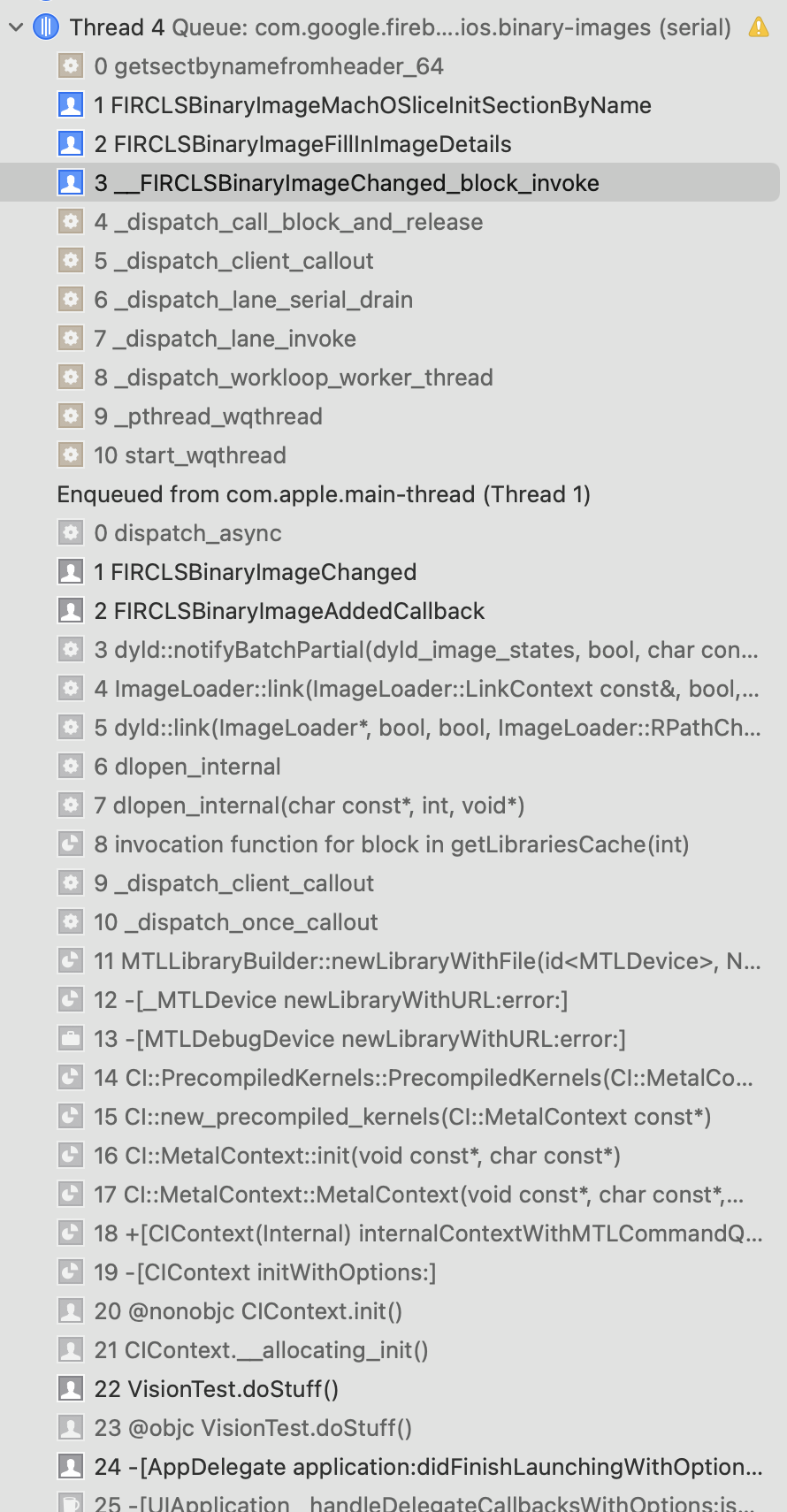Click the blue Thread 4 queue icon
The image size is (787, 1512).
tap(46, 27)
